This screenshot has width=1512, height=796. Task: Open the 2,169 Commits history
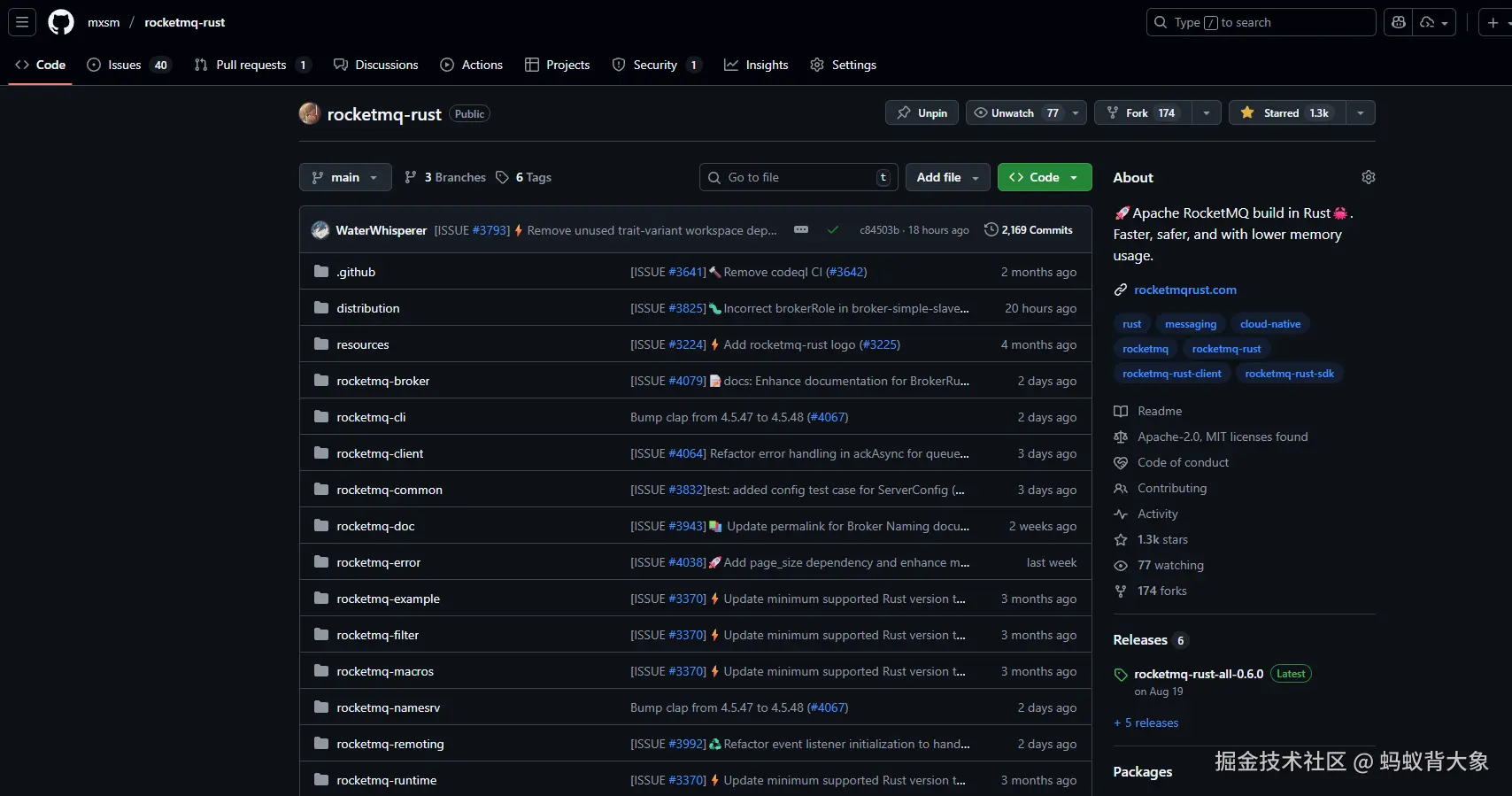[x=1028, y=230]
